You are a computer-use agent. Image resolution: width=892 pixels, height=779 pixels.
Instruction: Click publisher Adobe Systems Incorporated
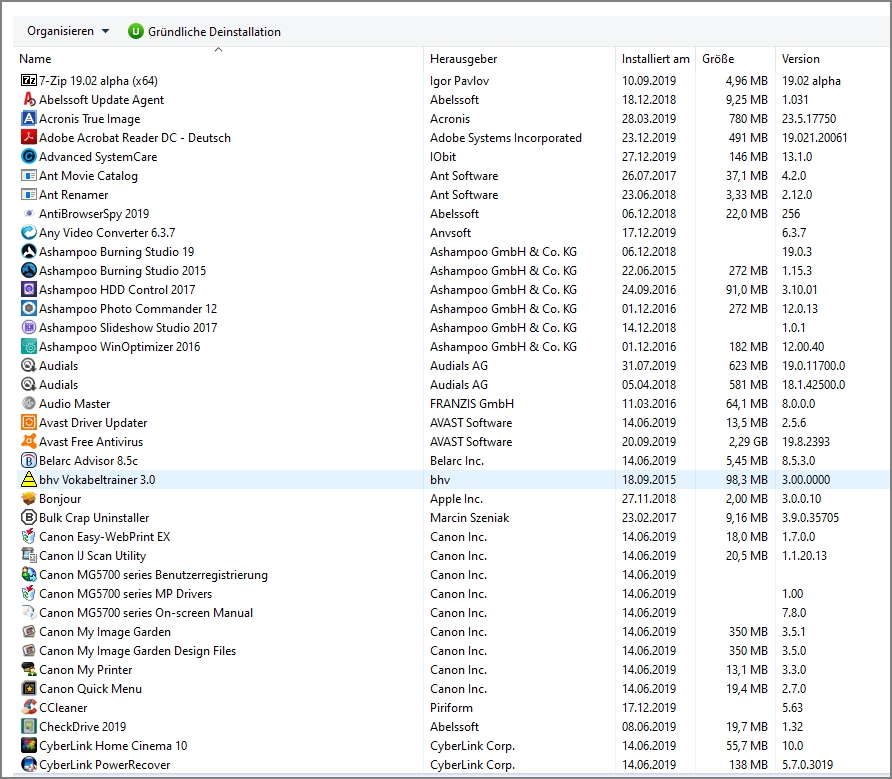pyautogui.click(x=506, y=138)
